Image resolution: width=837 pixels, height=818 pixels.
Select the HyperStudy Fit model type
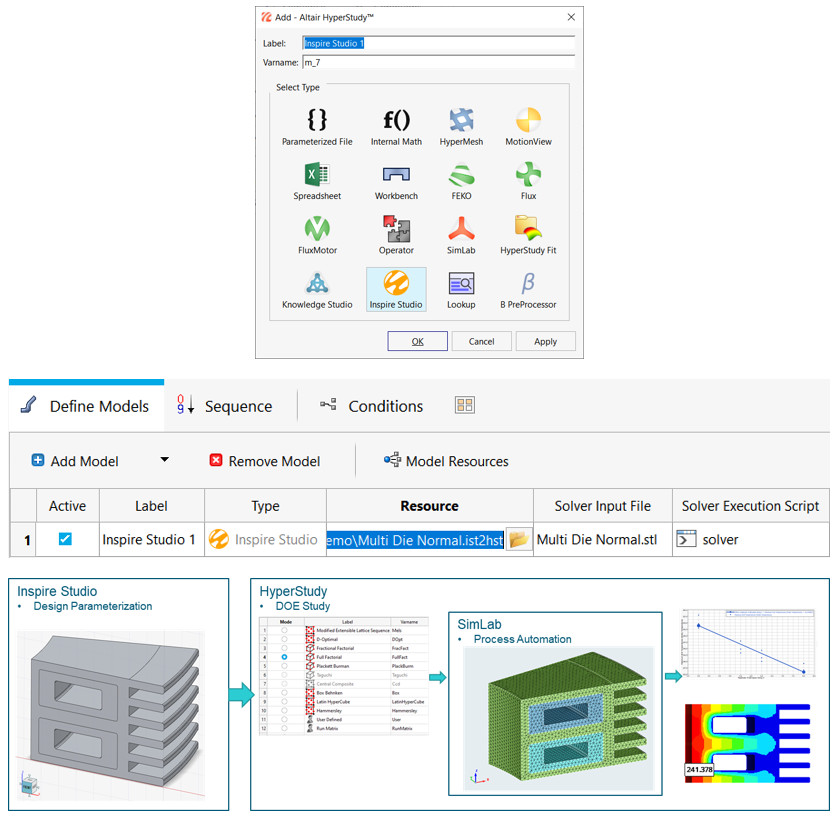pyautogui.click(x=527, y=229)
